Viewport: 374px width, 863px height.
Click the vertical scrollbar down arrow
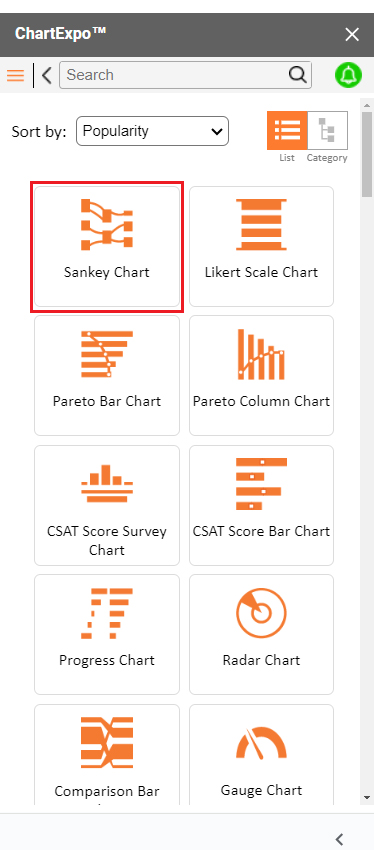[367, 798]
